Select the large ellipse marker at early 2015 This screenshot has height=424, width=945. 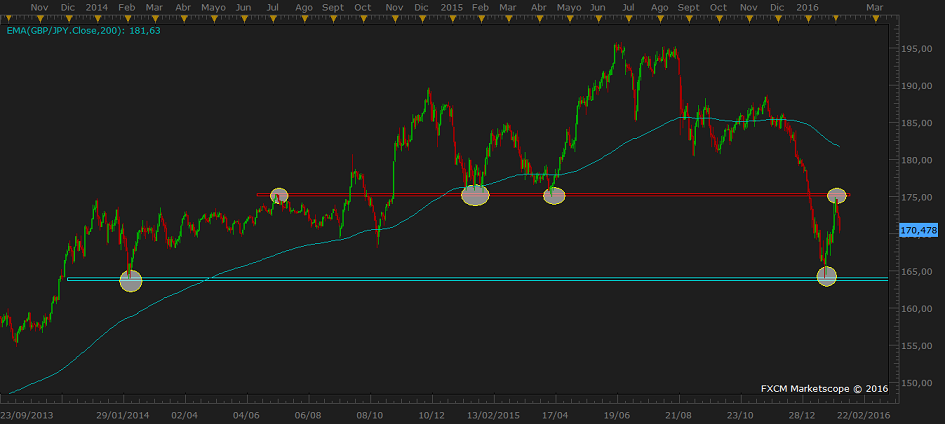[x=475, y=196]
